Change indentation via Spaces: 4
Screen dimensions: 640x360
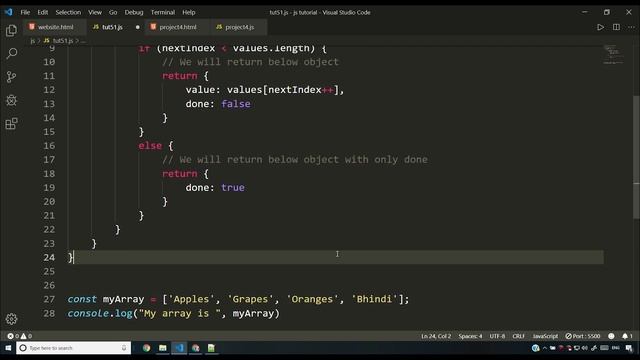pos(470,336)
